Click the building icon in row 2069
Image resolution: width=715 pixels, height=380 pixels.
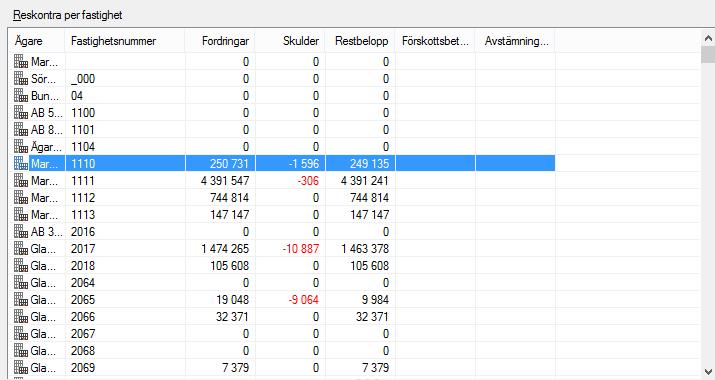tap(21, 368)
